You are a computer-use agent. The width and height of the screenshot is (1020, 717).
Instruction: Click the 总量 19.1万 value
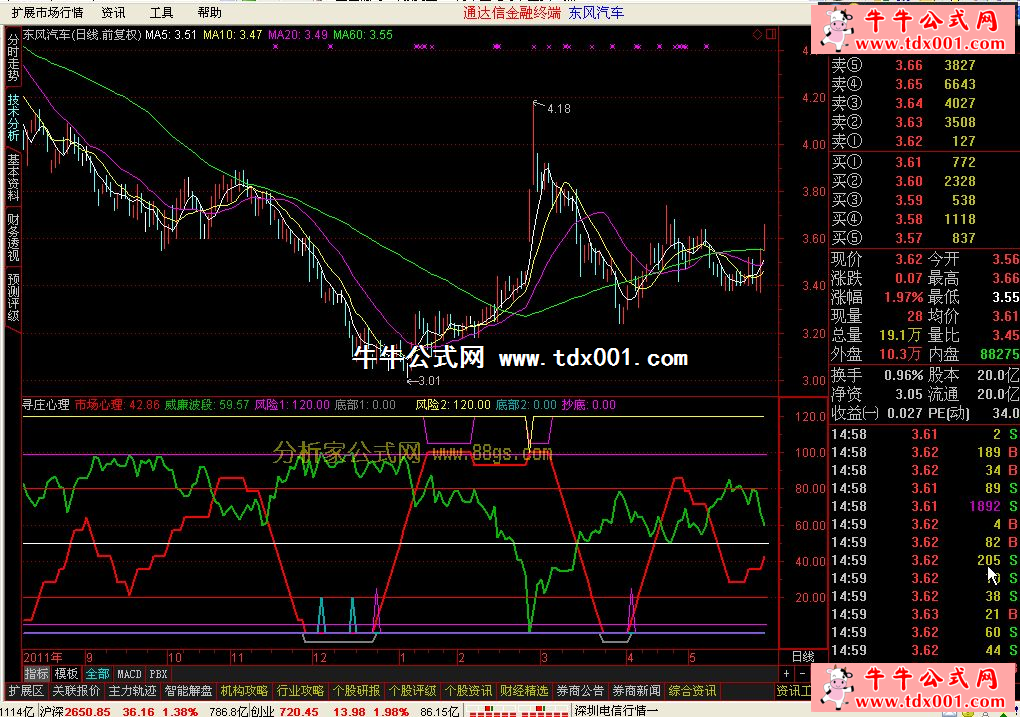coord(900,335)
